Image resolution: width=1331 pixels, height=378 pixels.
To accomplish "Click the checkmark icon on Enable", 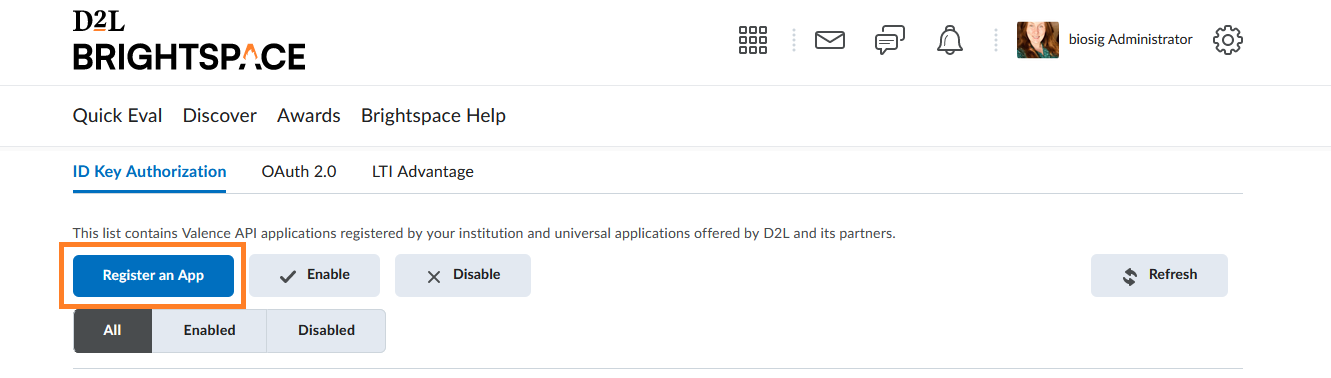I will [x=288, y=276].
